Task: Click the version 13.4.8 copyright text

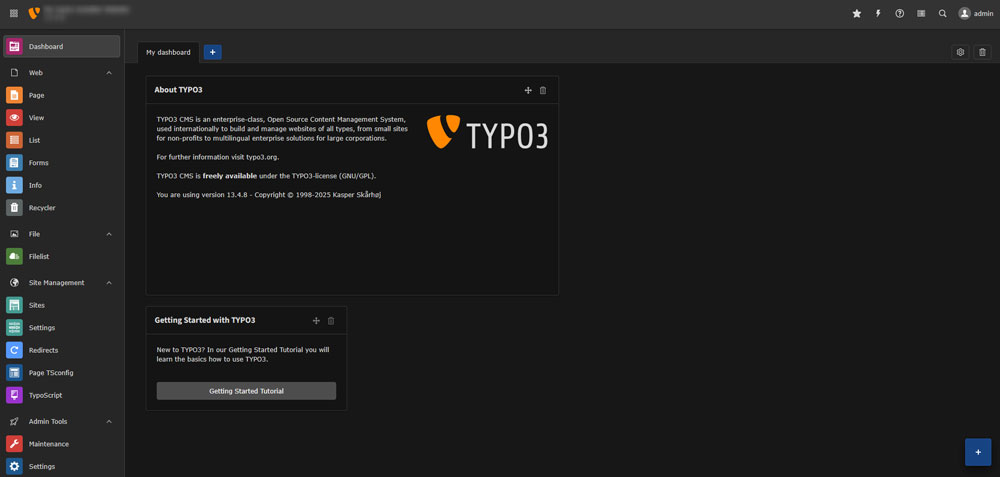Action: point(269,194)
